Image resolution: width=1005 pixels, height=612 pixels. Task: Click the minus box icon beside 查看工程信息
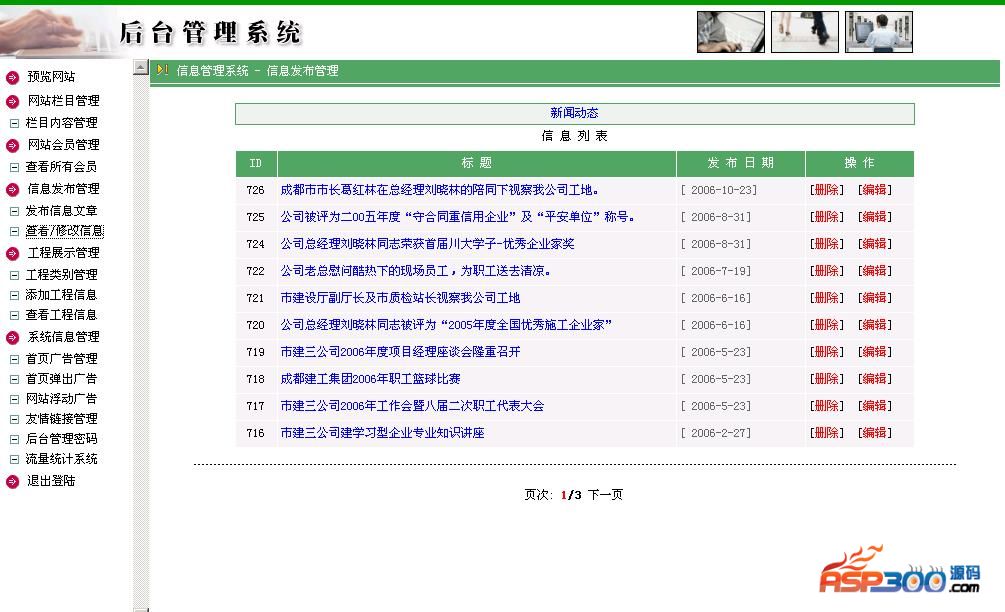[14, 315]
